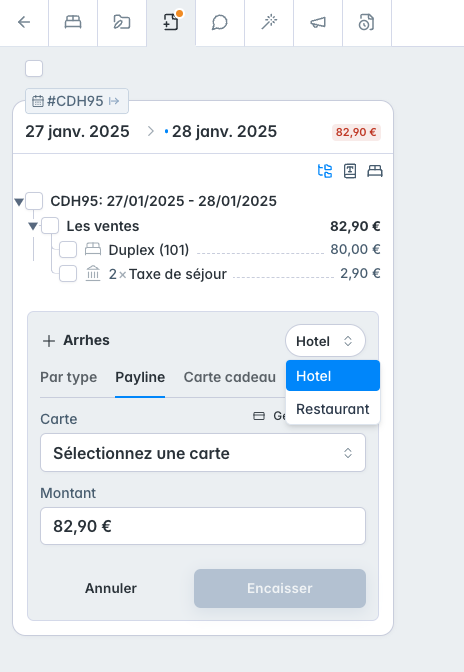Open the document history clock icon
464x672 pixels.
(x=366, y=22)
